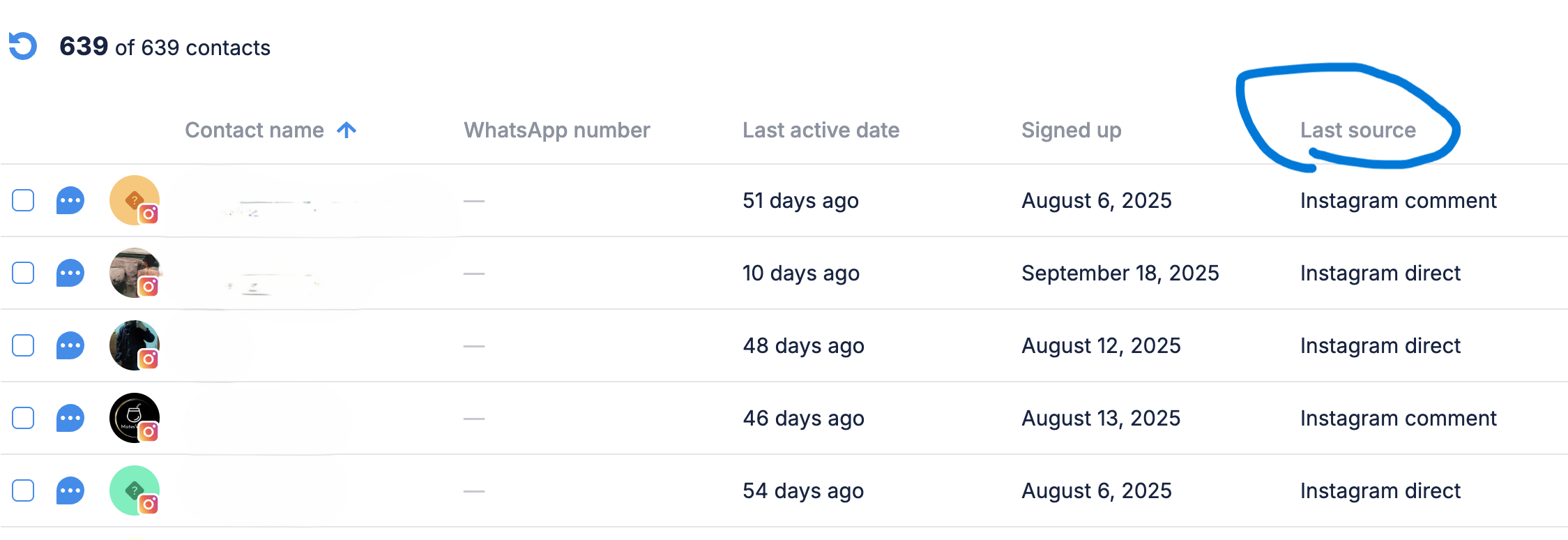Open the orange avatar in the first row

click(134, 200)
